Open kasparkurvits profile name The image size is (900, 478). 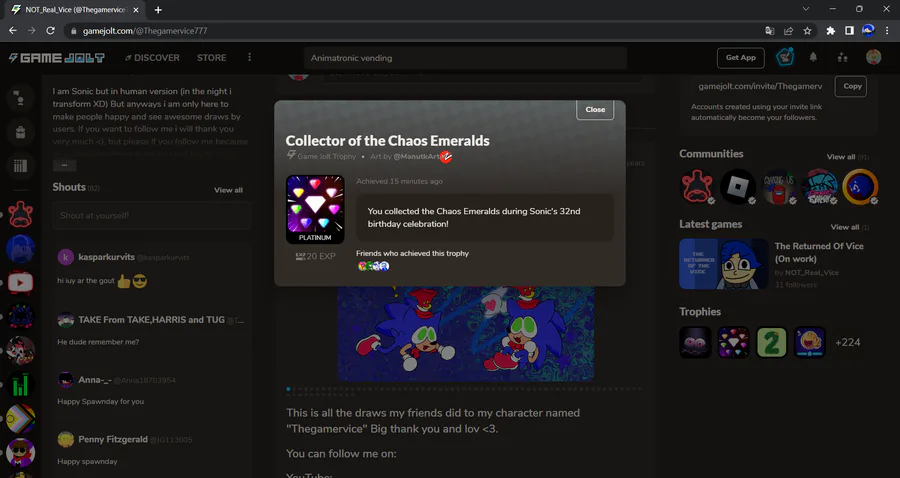tap(106, 257)
